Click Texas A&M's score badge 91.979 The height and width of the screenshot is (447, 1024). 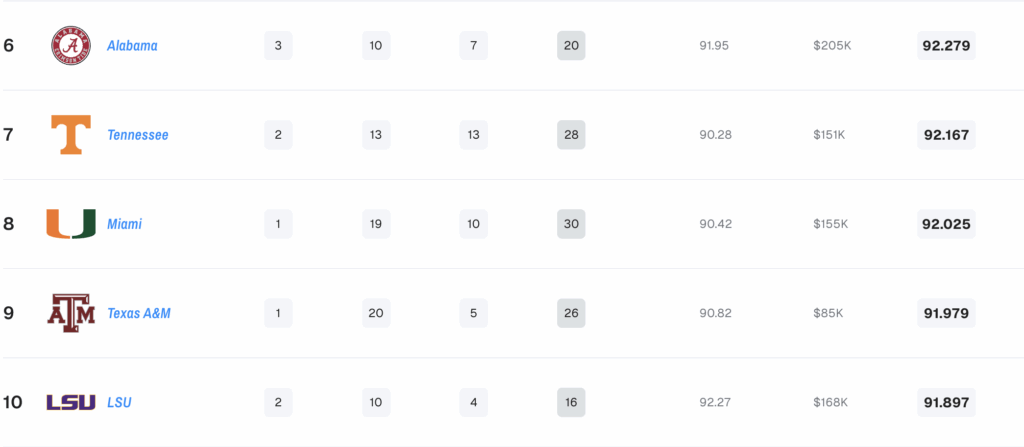(x=946, y=313)
